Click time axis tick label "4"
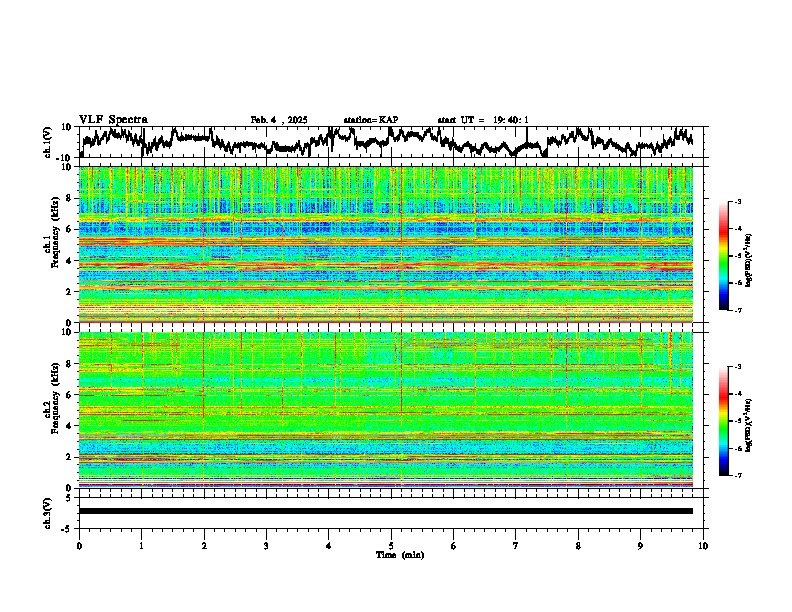 point(329,546)
